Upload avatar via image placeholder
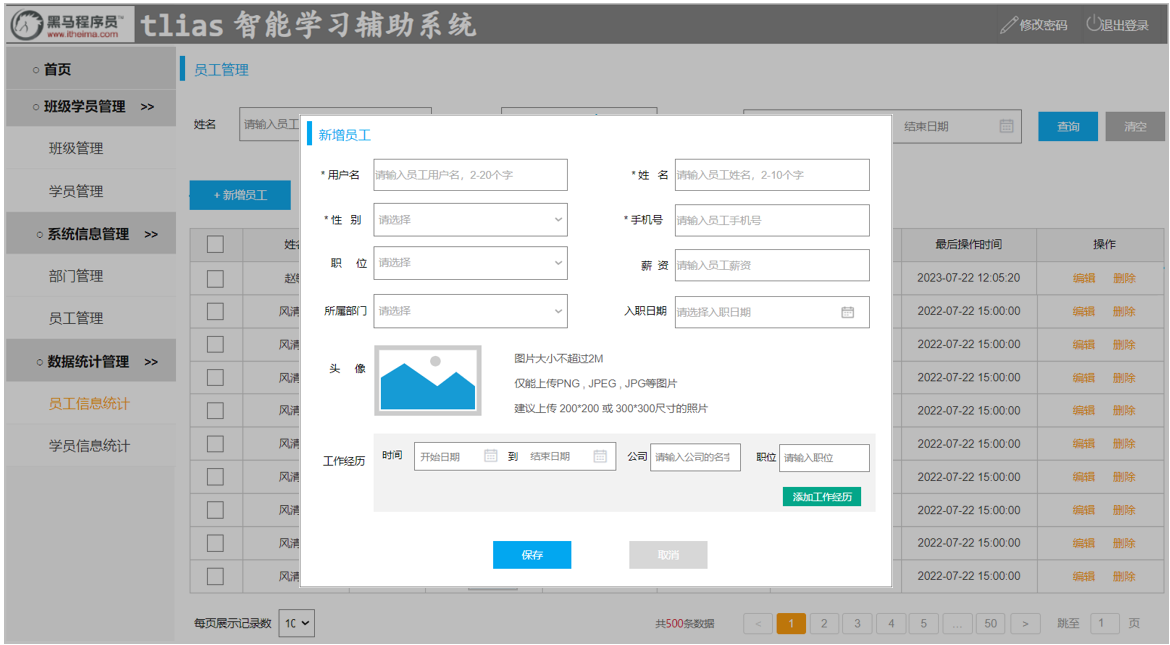Screen dimensions: 1170x645 click(427, 380)
